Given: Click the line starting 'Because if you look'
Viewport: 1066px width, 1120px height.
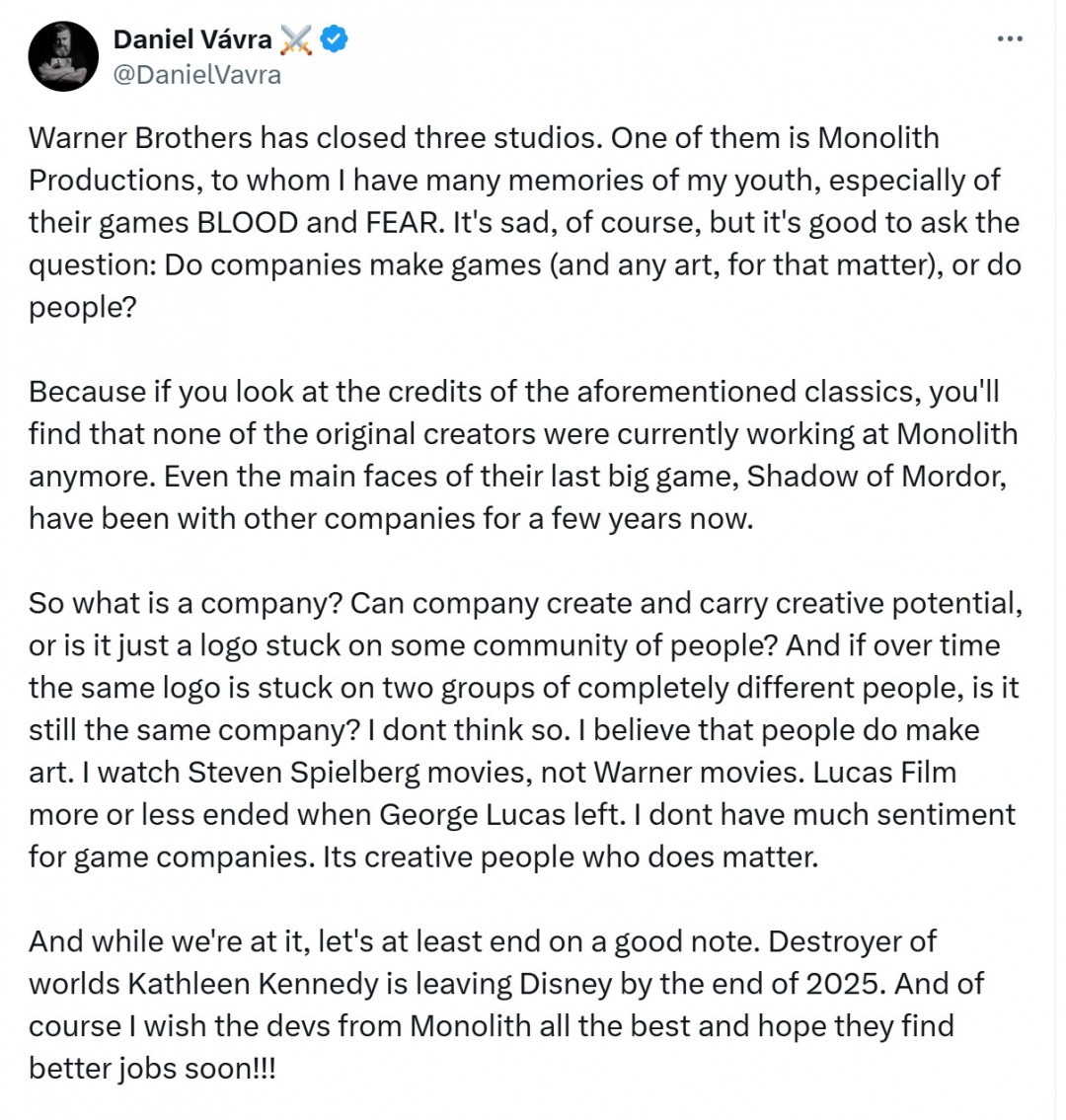Looking at the screenshot, I should pos(513,392).
